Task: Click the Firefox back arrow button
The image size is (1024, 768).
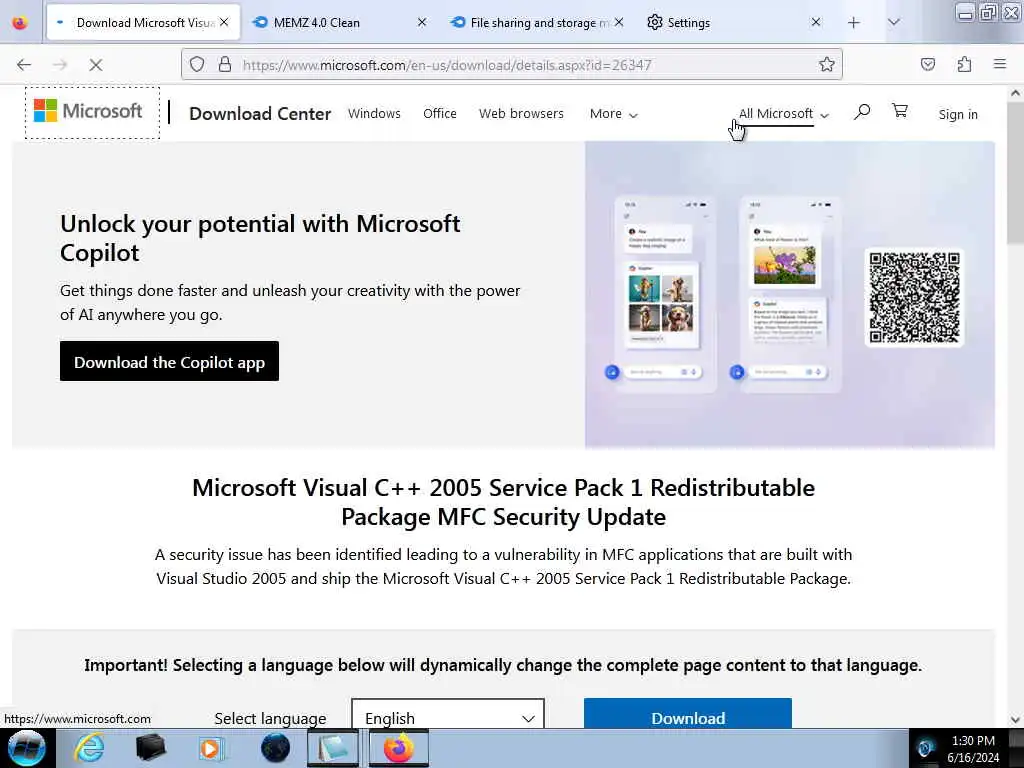Action: coord(24,65)
